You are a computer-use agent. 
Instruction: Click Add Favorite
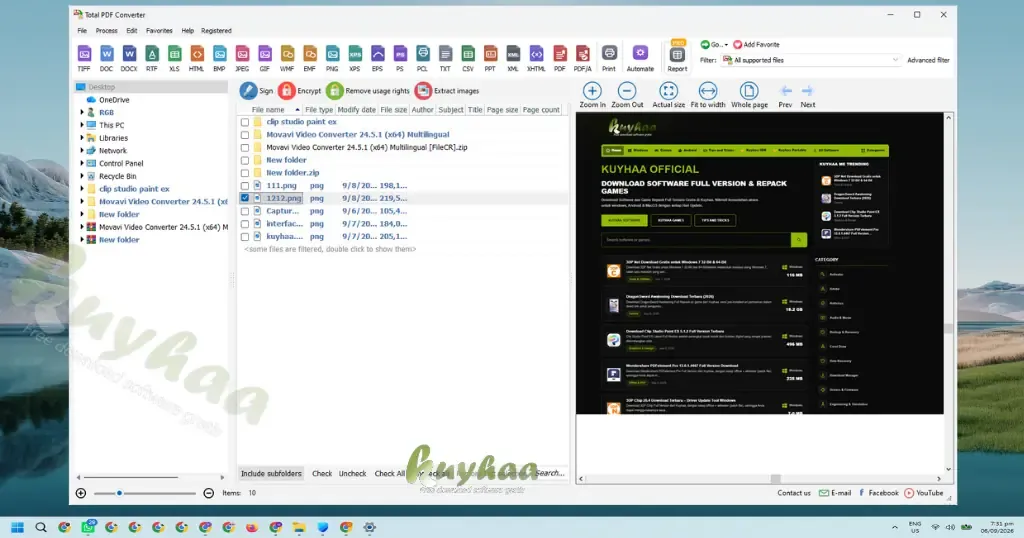756,44
